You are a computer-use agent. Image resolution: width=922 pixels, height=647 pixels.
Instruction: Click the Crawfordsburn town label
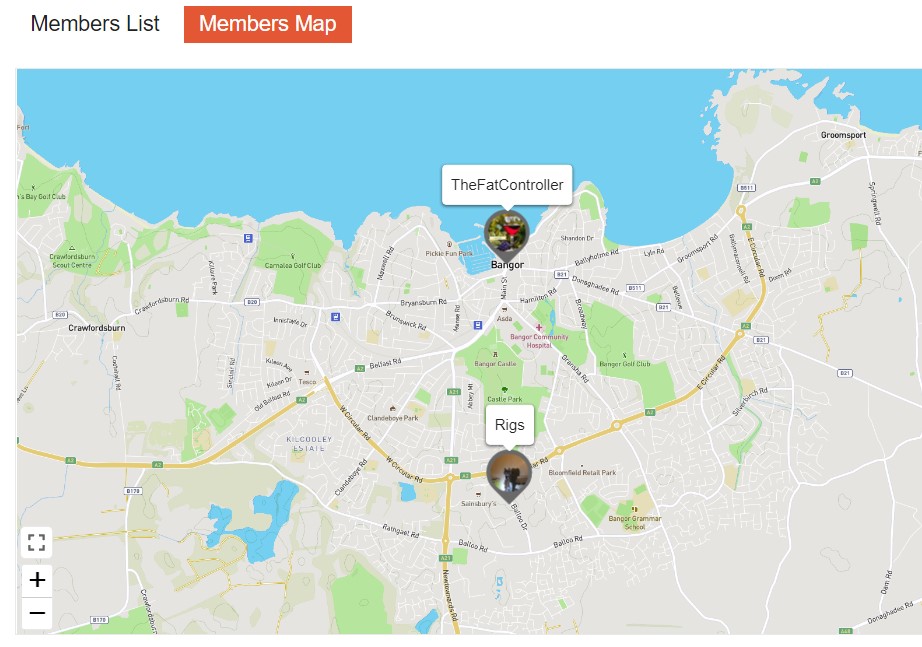pos(96,328)
